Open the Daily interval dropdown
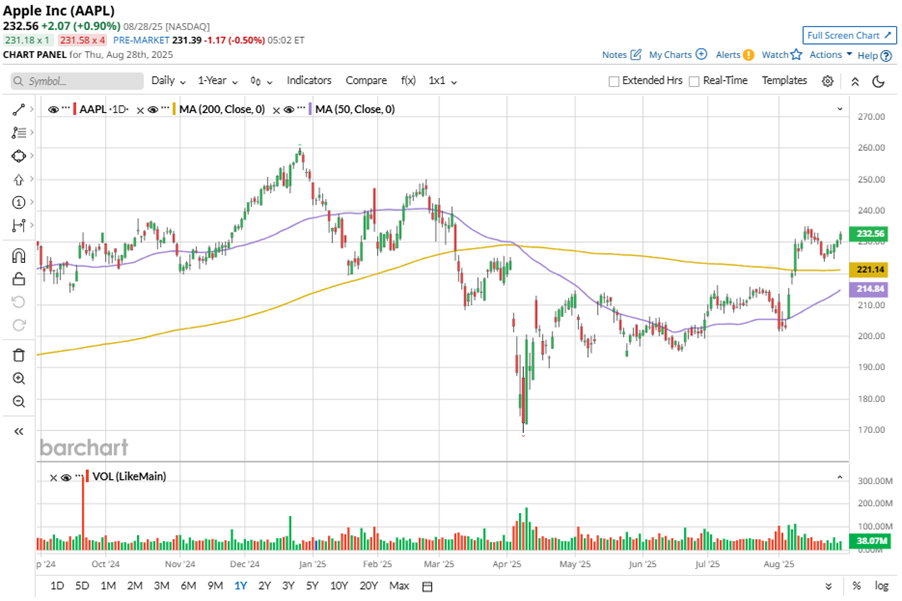The width and height of the screenshot is (902, 601). click(168, 81)
